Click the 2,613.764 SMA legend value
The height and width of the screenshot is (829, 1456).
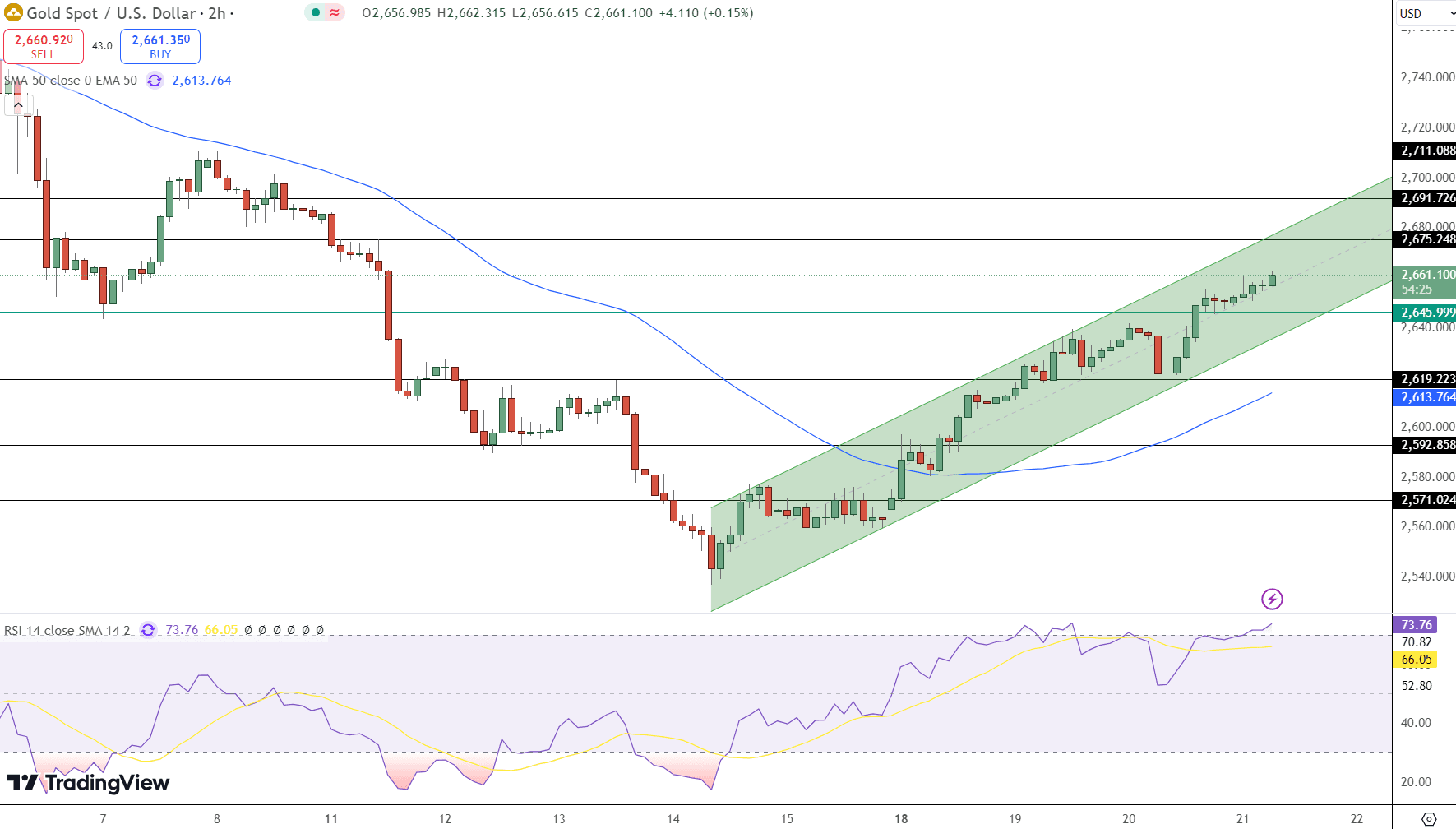click(x=201, y=81)
